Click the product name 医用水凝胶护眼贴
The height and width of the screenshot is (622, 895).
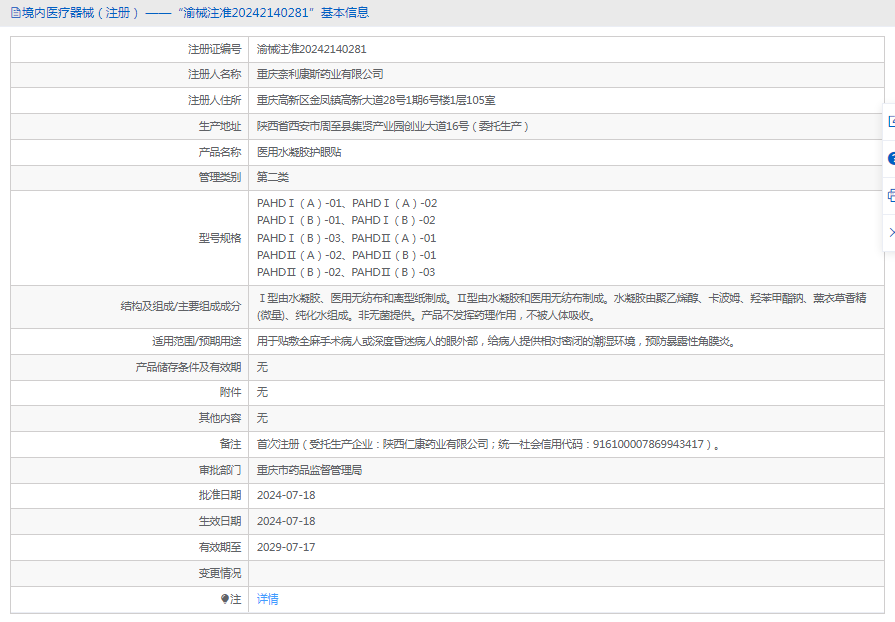299,152
